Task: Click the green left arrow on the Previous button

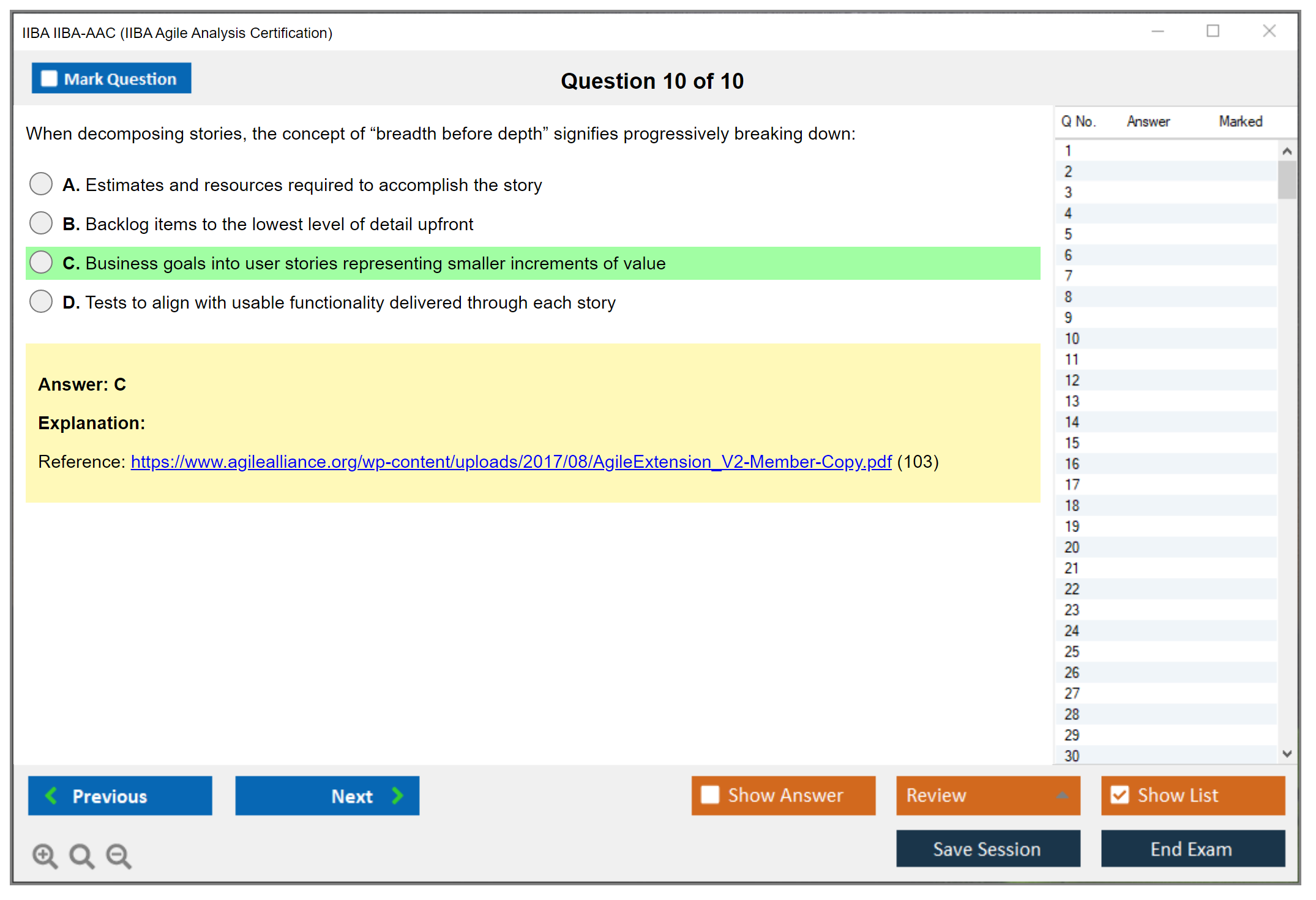Action: 51,795
